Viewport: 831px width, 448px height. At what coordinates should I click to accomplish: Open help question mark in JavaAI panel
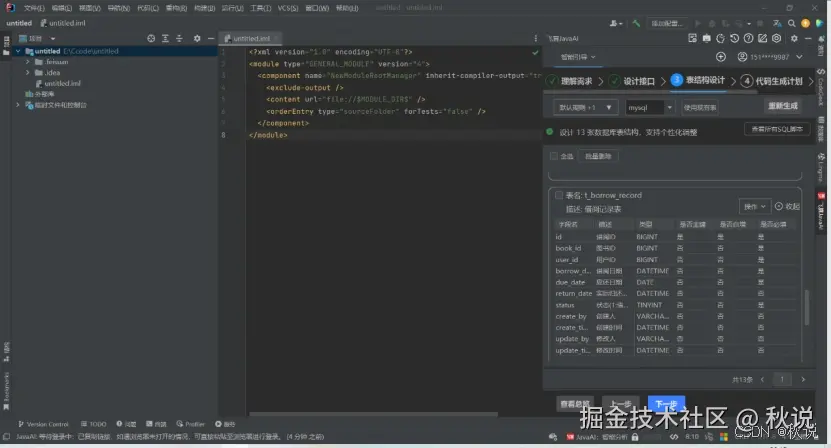point(748,38)
